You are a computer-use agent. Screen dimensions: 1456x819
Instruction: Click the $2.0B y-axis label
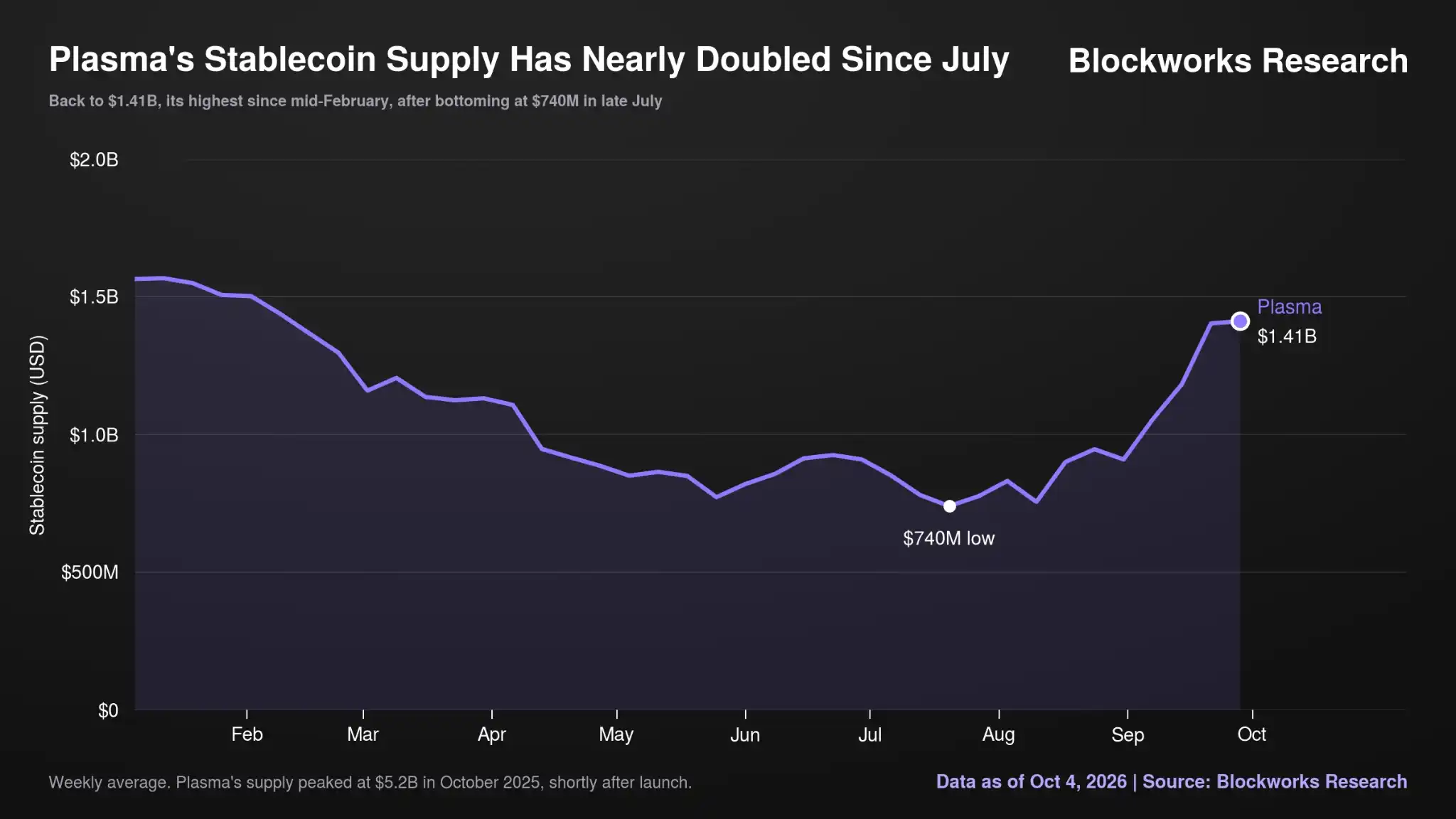point(94,160)
